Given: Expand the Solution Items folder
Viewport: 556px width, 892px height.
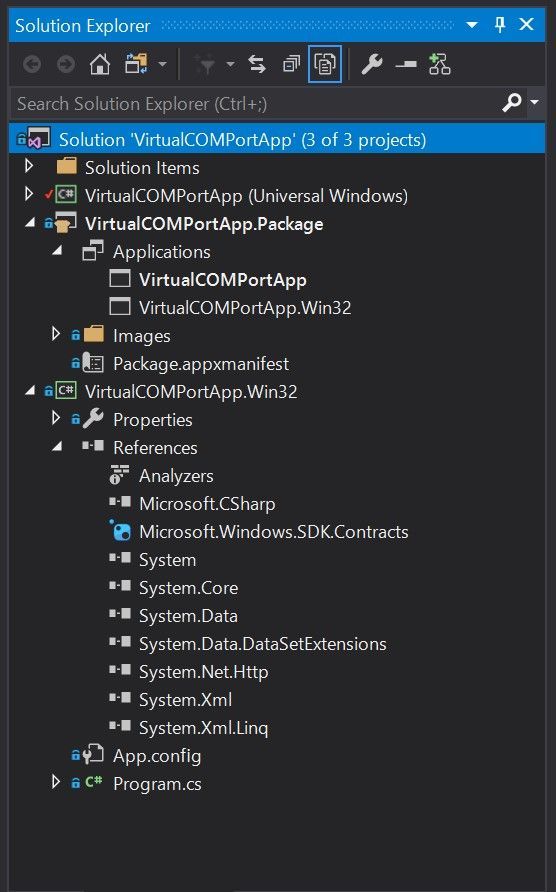Looking at the screenshot, I should pos(29,167).
